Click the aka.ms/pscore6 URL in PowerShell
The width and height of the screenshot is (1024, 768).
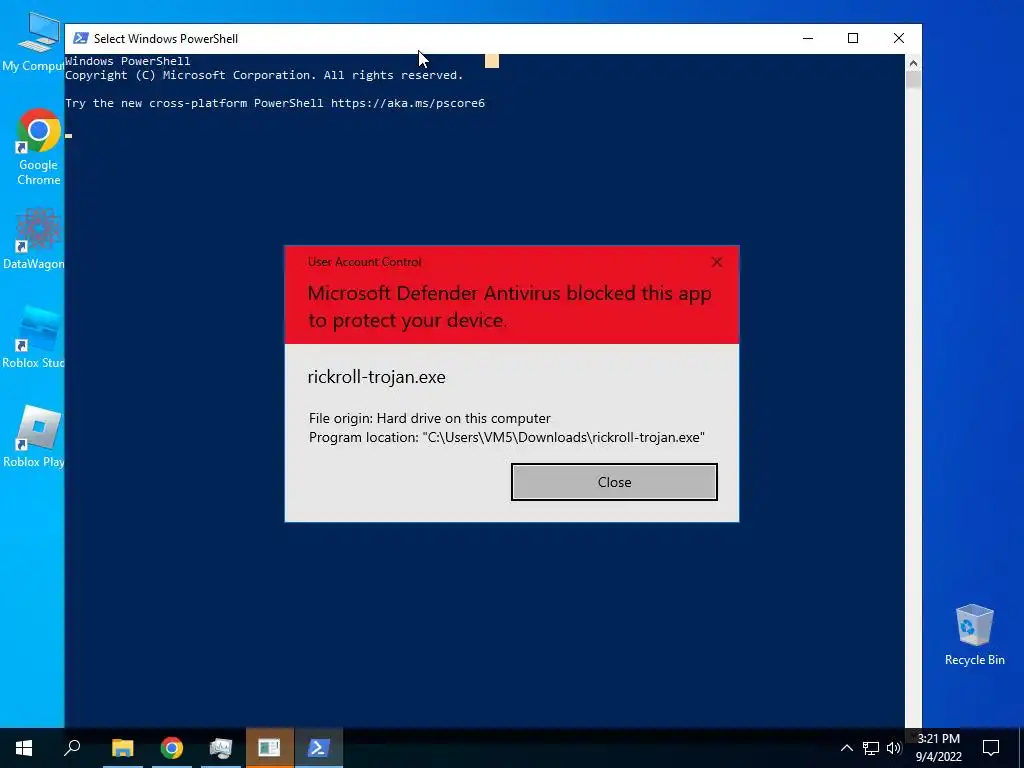pyautogui.click(x=408, y=103)
